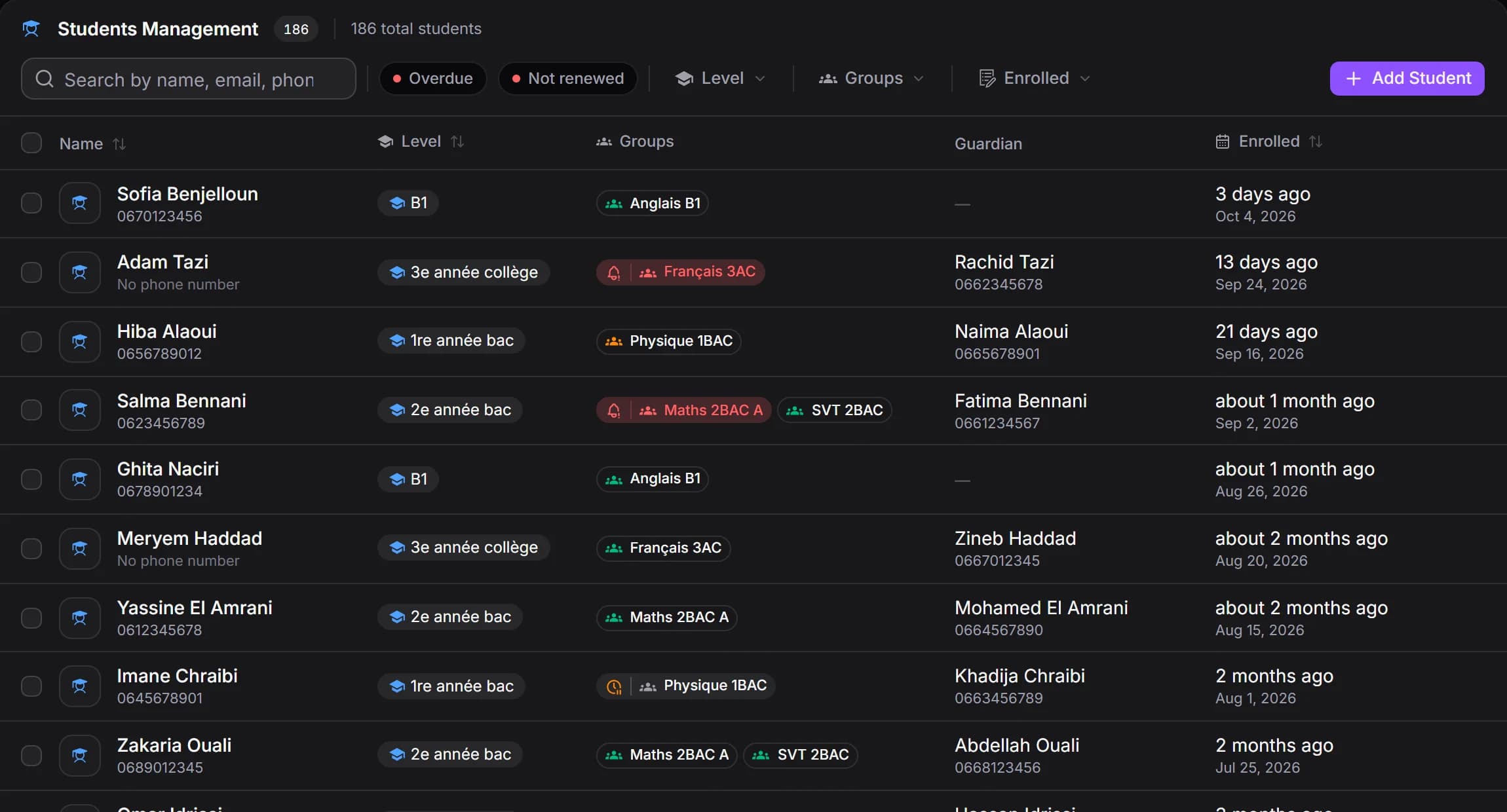Check the box for Adam Tazi
The height and width of the screenshot is (812, 1507).
[x=31, y=272]
